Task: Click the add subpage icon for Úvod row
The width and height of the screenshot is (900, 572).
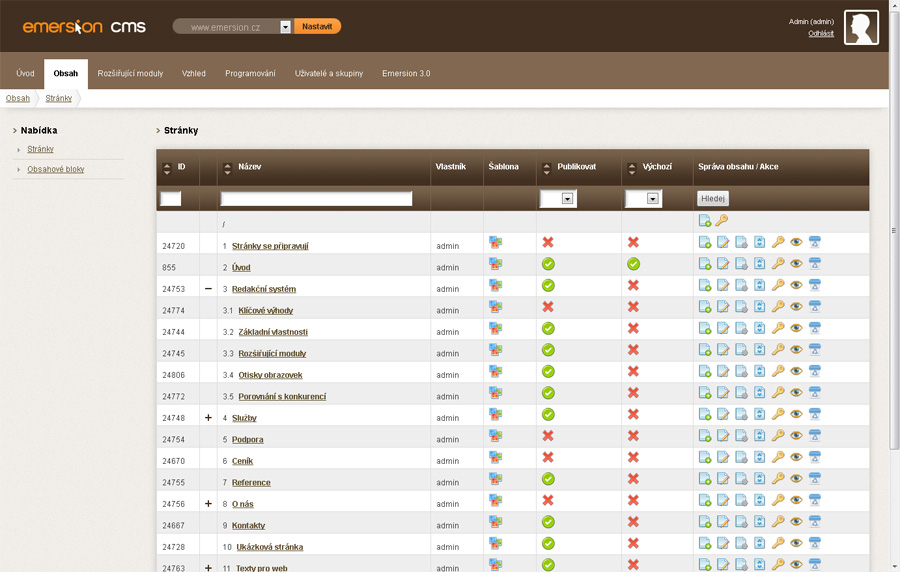Action: click(704, 265)
